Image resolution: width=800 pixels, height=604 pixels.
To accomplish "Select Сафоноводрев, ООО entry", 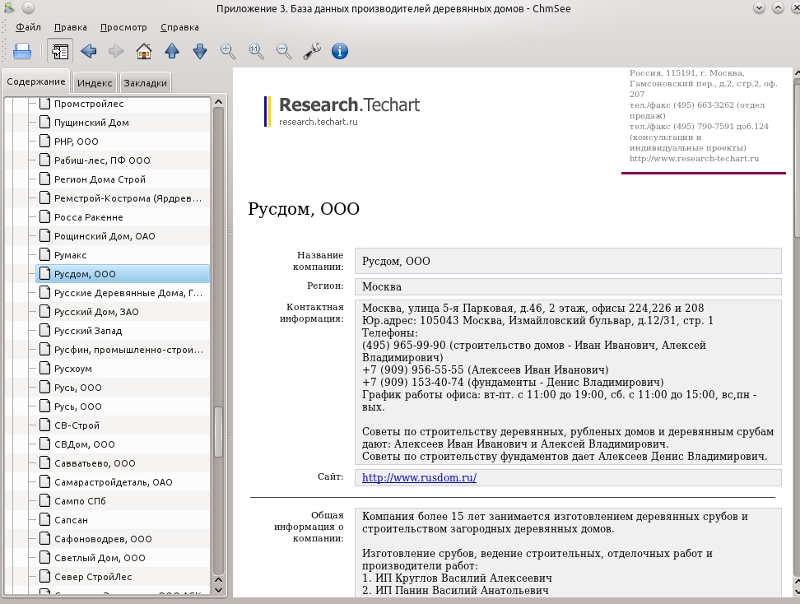I will [x=103, y=538].
